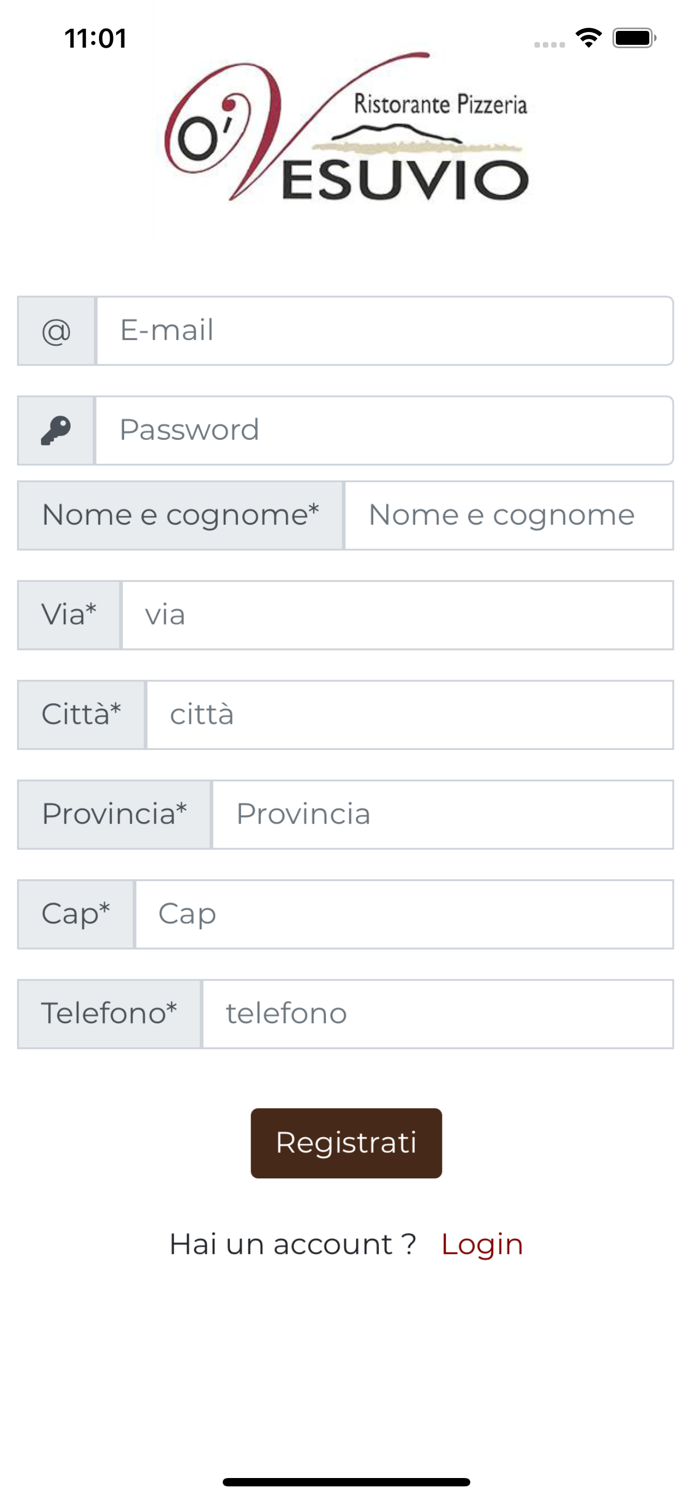Tap the O'Vesuvio restaurant logo

(x=346, y=128)
